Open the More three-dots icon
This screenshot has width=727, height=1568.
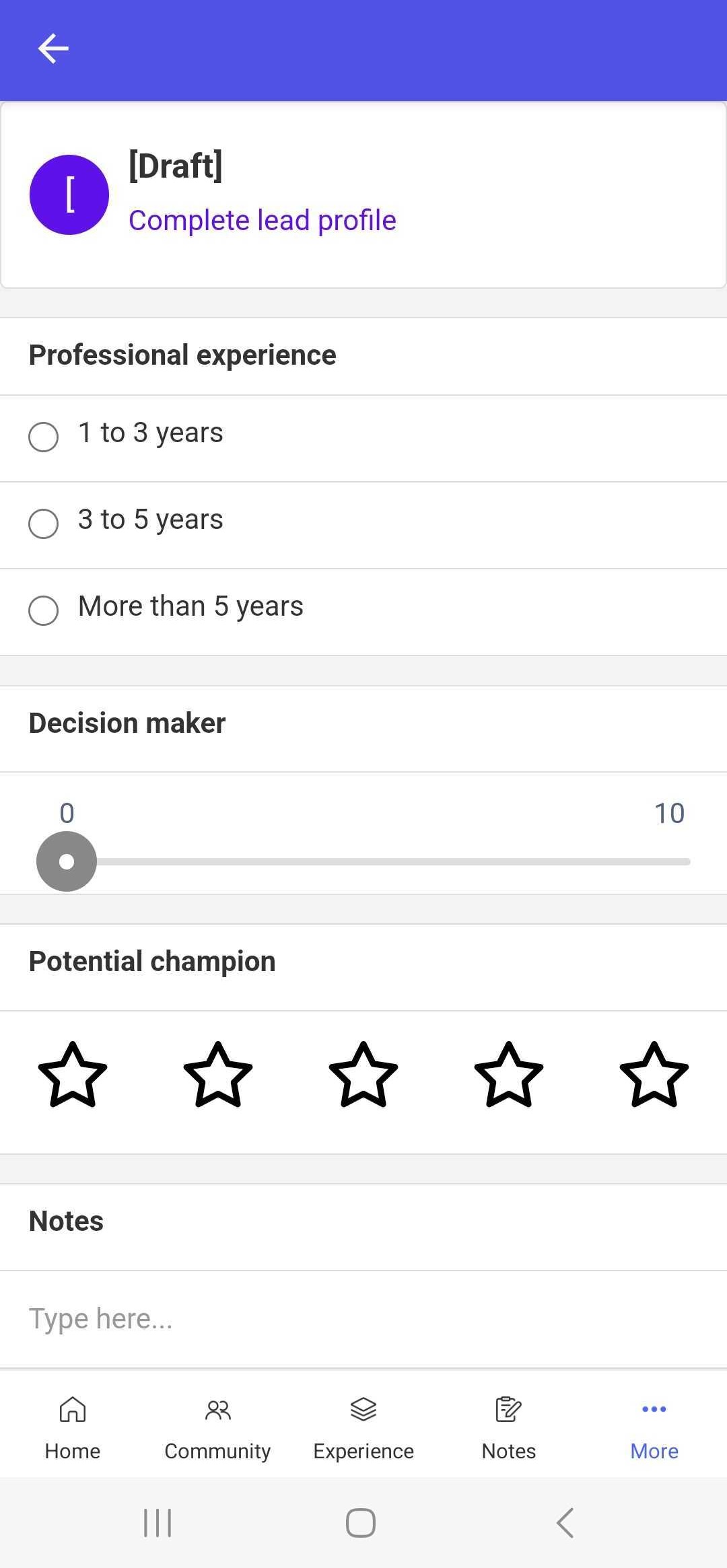click(654, 1409)
